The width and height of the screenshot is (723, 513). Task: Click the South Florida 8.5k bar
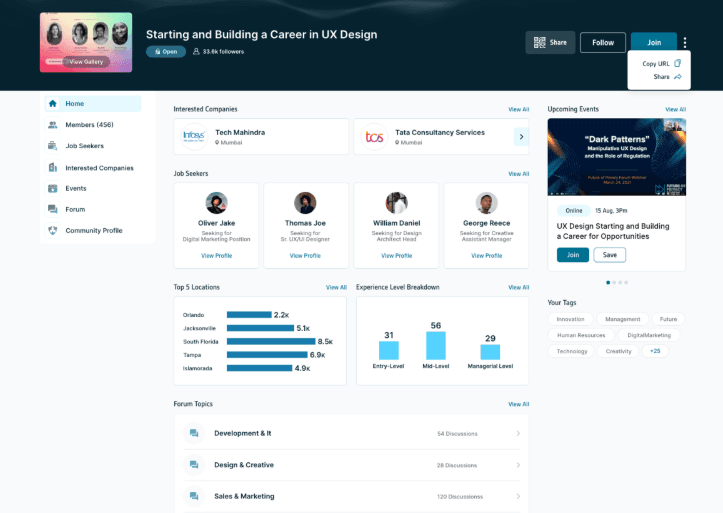point(271,342)
